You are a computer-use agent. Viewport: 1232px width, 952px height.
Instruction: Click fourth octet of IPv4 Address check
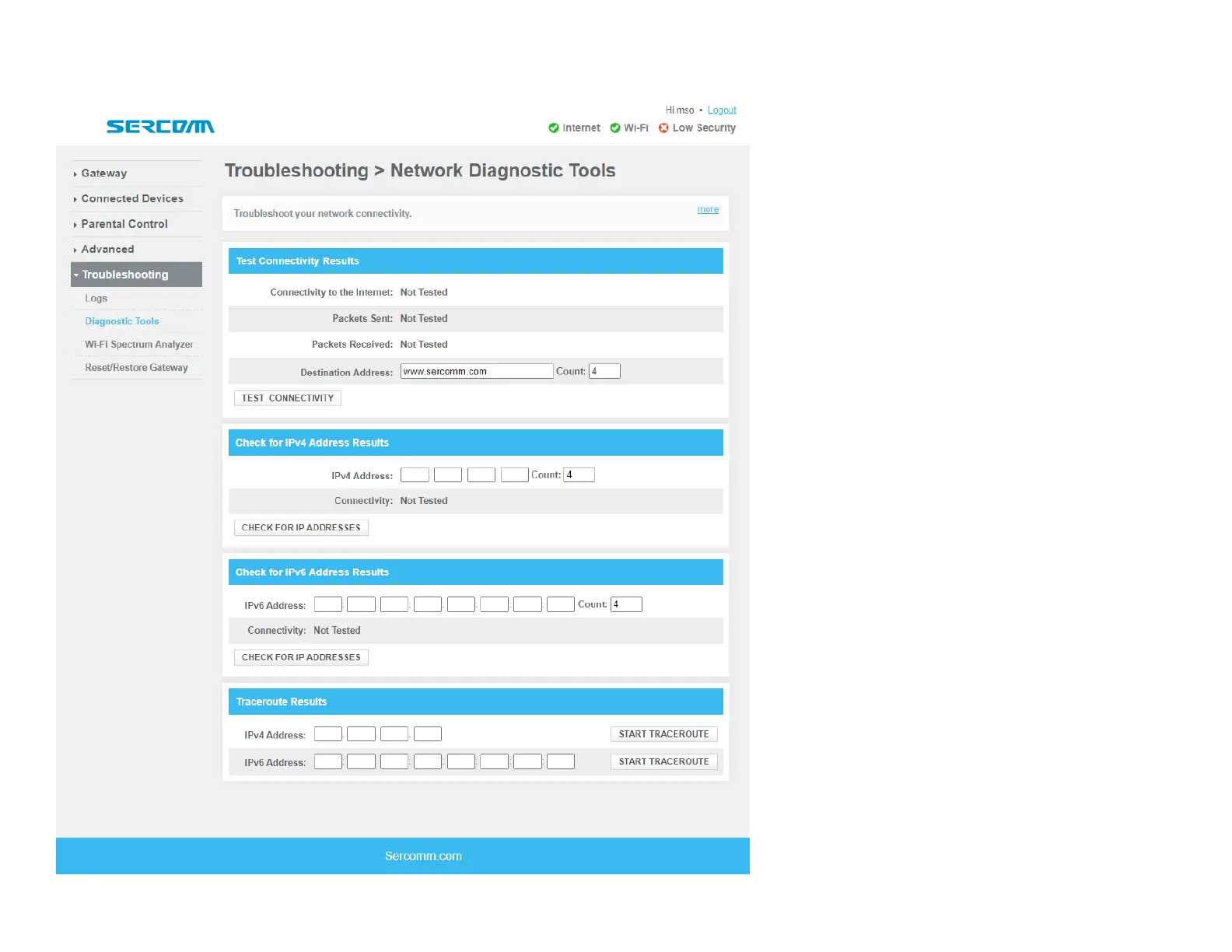[x=515, y=475]
